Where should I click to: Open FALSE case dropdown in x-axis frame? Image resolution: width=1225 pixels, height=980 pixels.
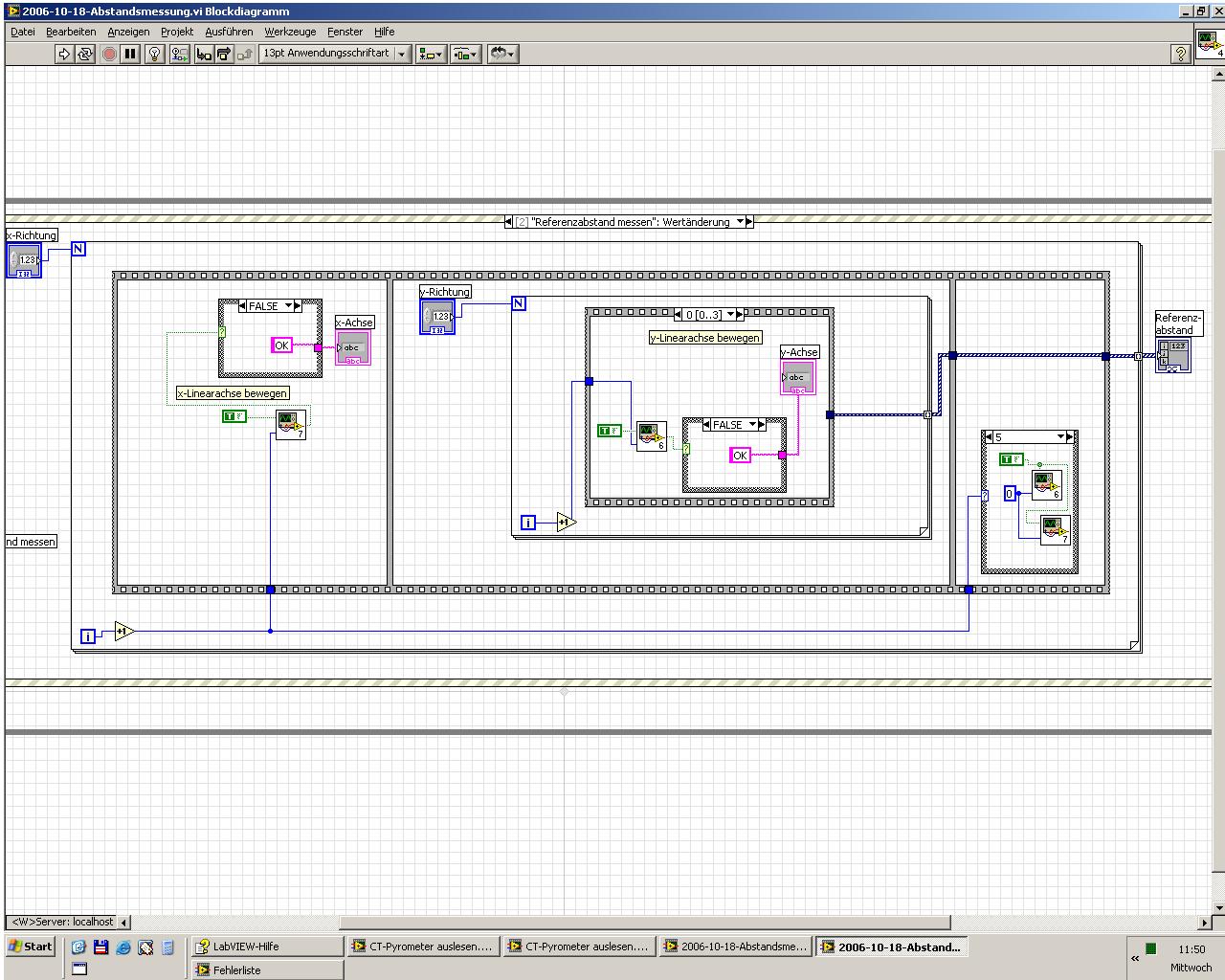coord(287,306)
